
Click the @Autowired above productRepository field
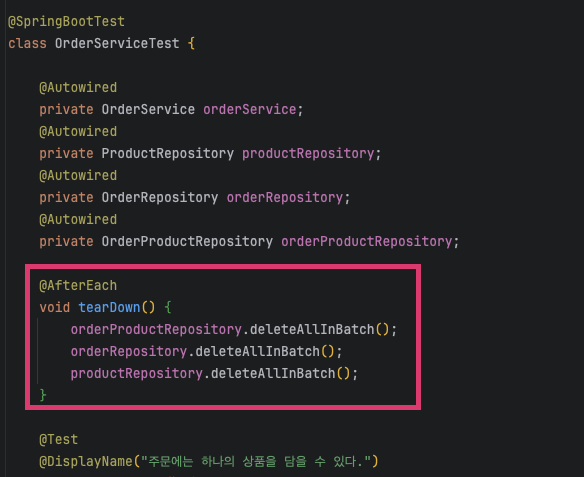(x=78, y=131)
